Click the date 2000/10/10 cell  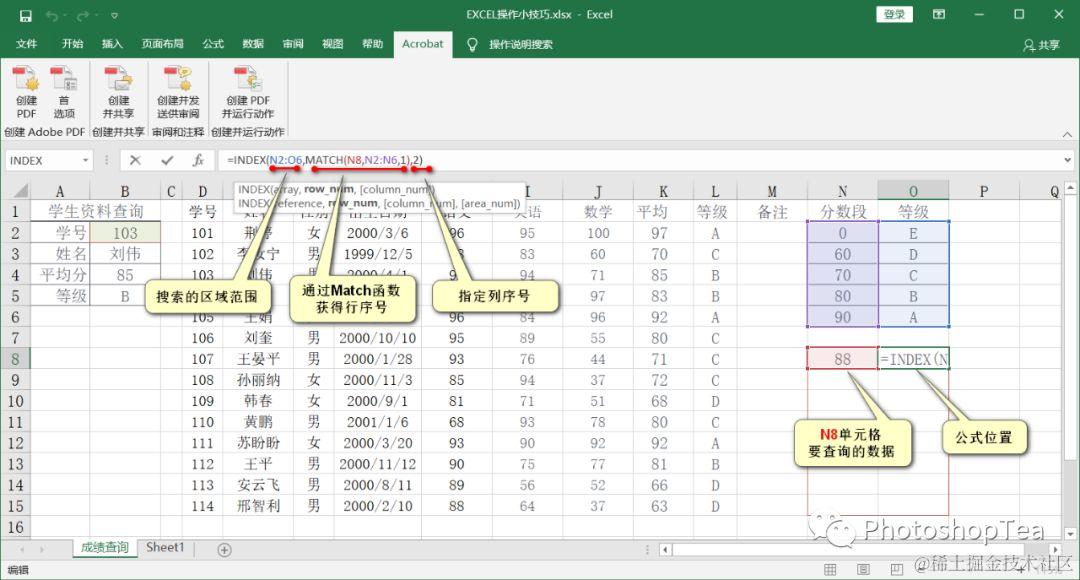click(x=377, y=338)
